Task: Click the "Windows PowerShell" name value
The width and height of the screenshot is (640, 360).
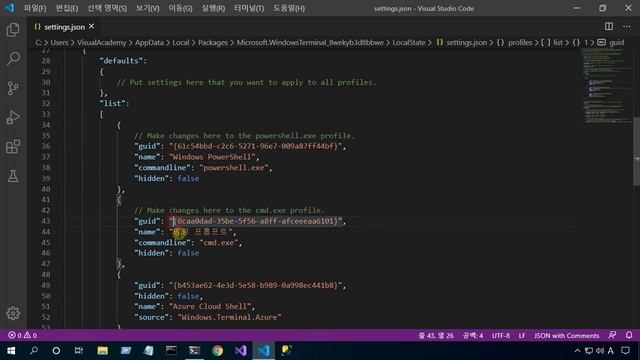Action: pos(214,157)
